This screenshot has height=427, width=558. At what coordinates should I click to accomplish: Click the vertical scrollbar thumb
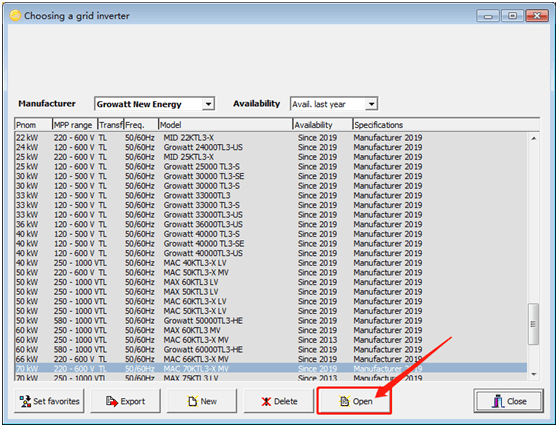pos(533,324)
